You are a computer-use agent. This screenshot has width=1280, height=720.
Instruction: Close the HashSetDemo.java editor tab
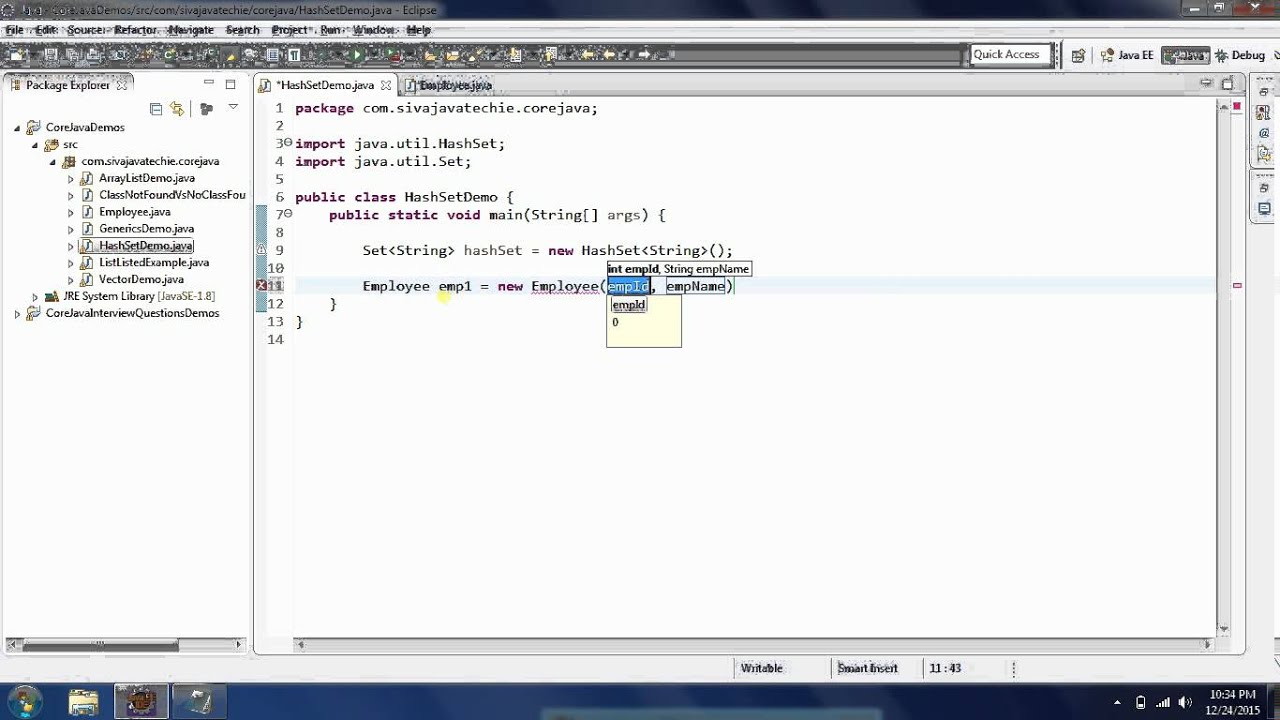tap(384, 85)
